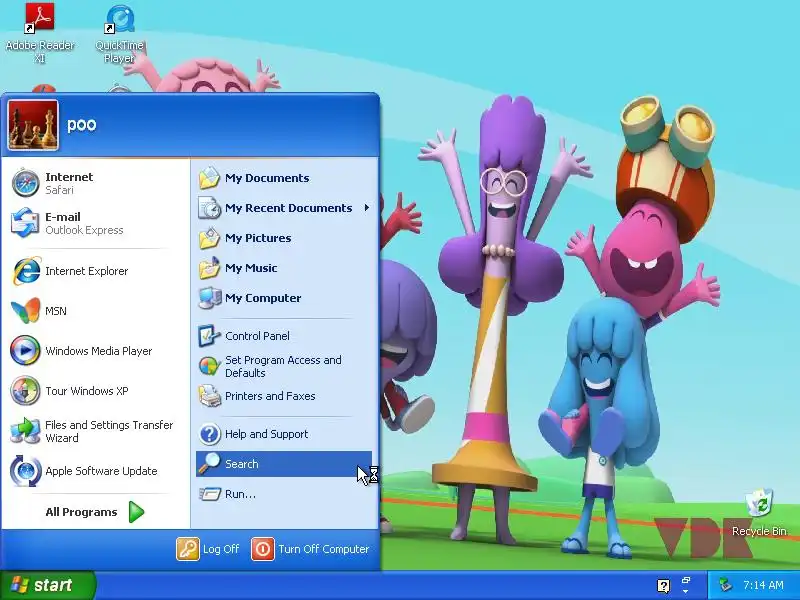Click the Help and Support label

[266, 434]
